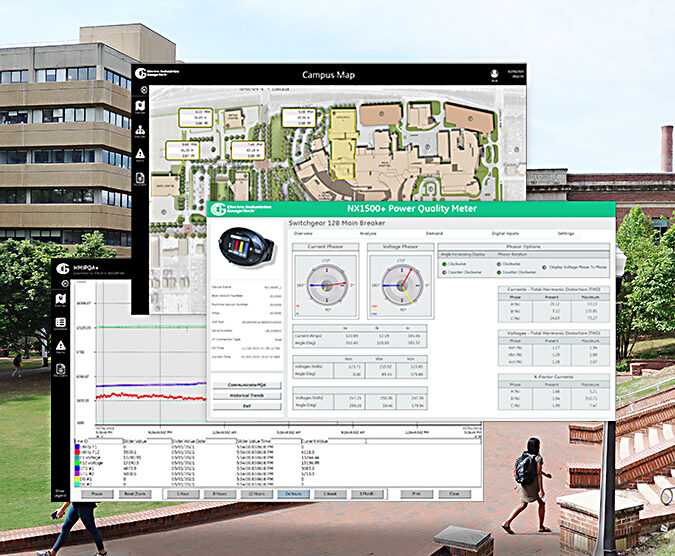Collapse the HMIPQA+ sidebar with the circle arrow

point(65,284)
